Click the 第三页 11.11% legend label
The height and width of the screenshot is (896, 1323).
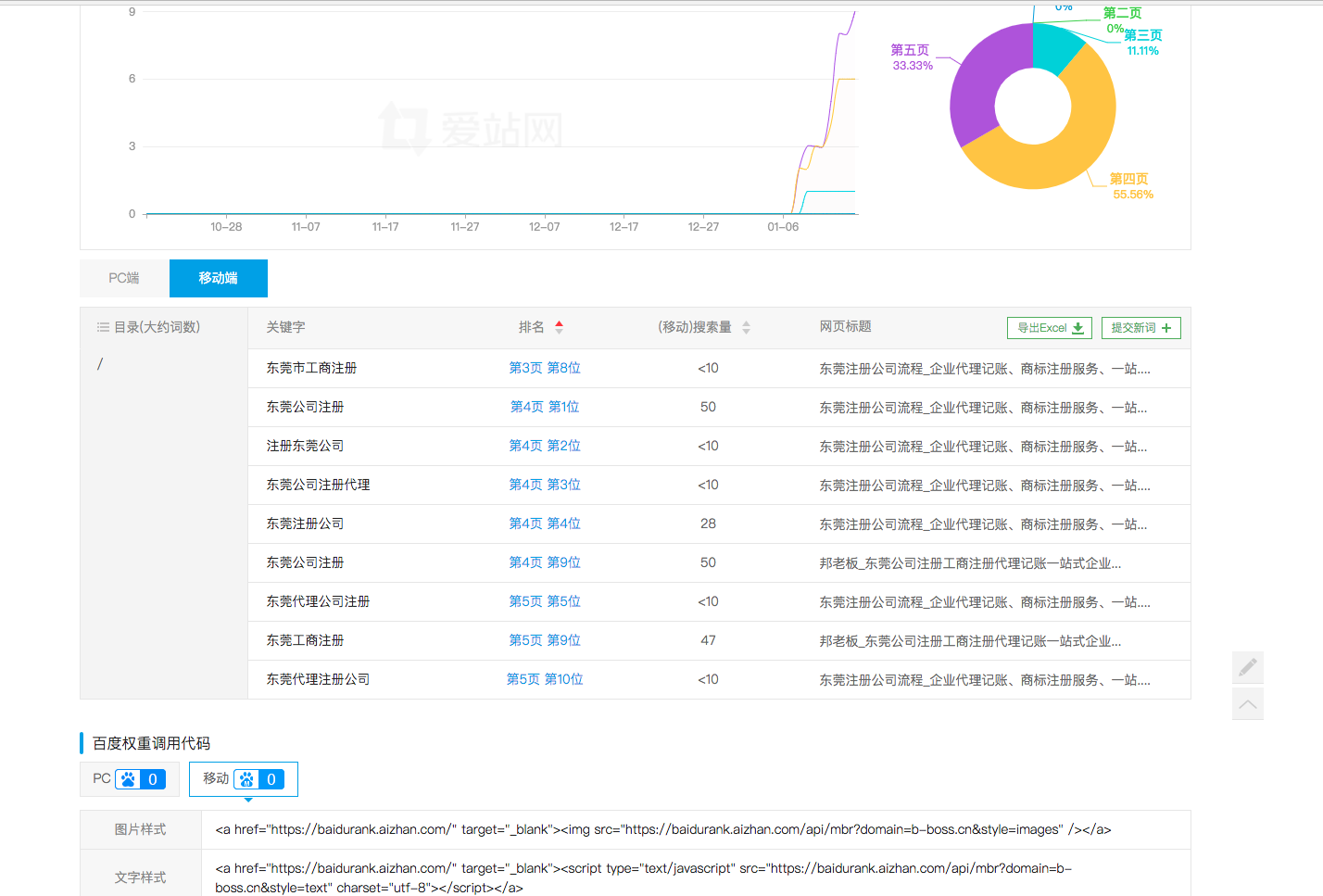click(x=1142, y=43)
